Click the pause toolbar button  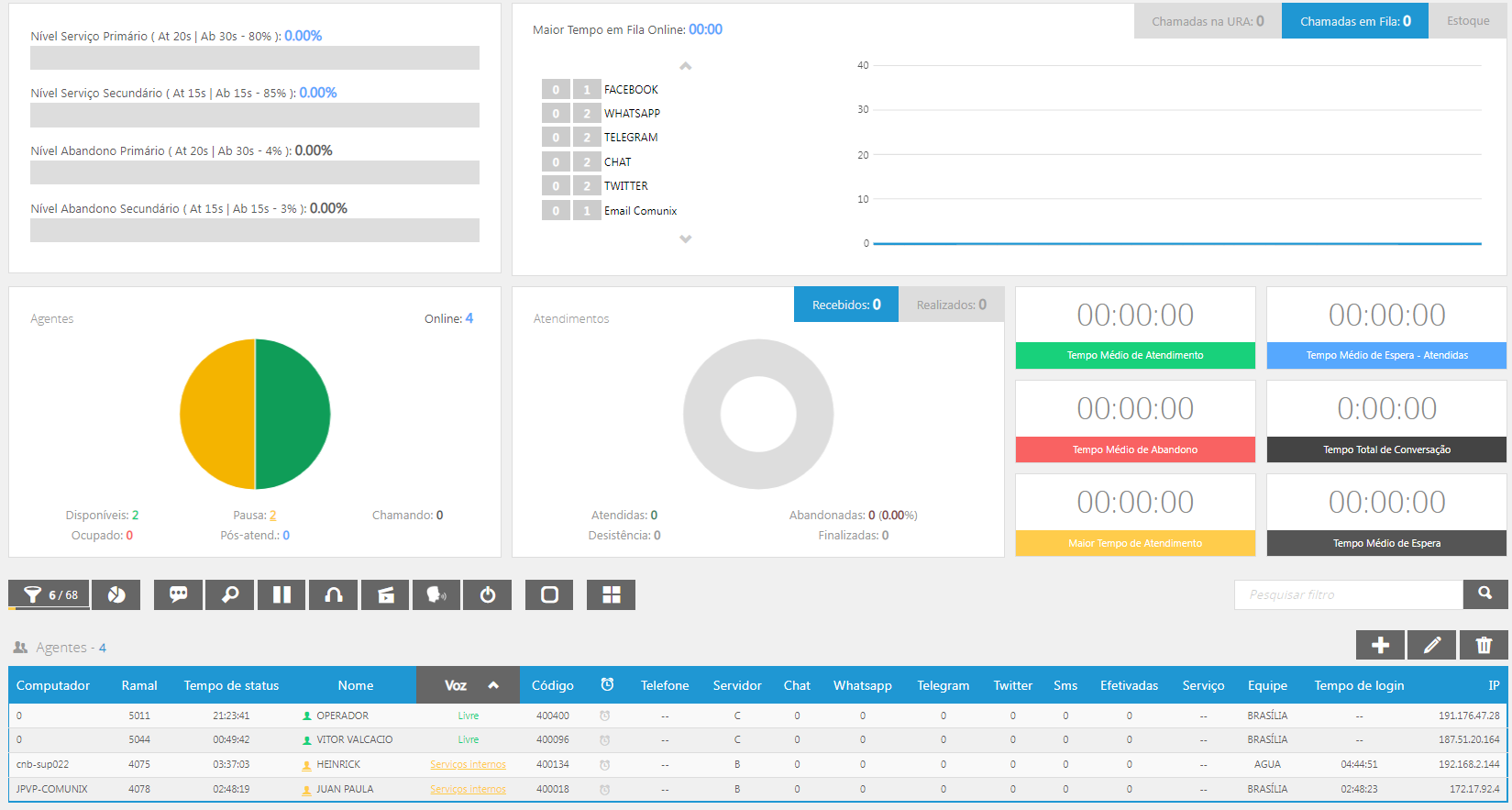pyautogui.click(x=281, y=594)
